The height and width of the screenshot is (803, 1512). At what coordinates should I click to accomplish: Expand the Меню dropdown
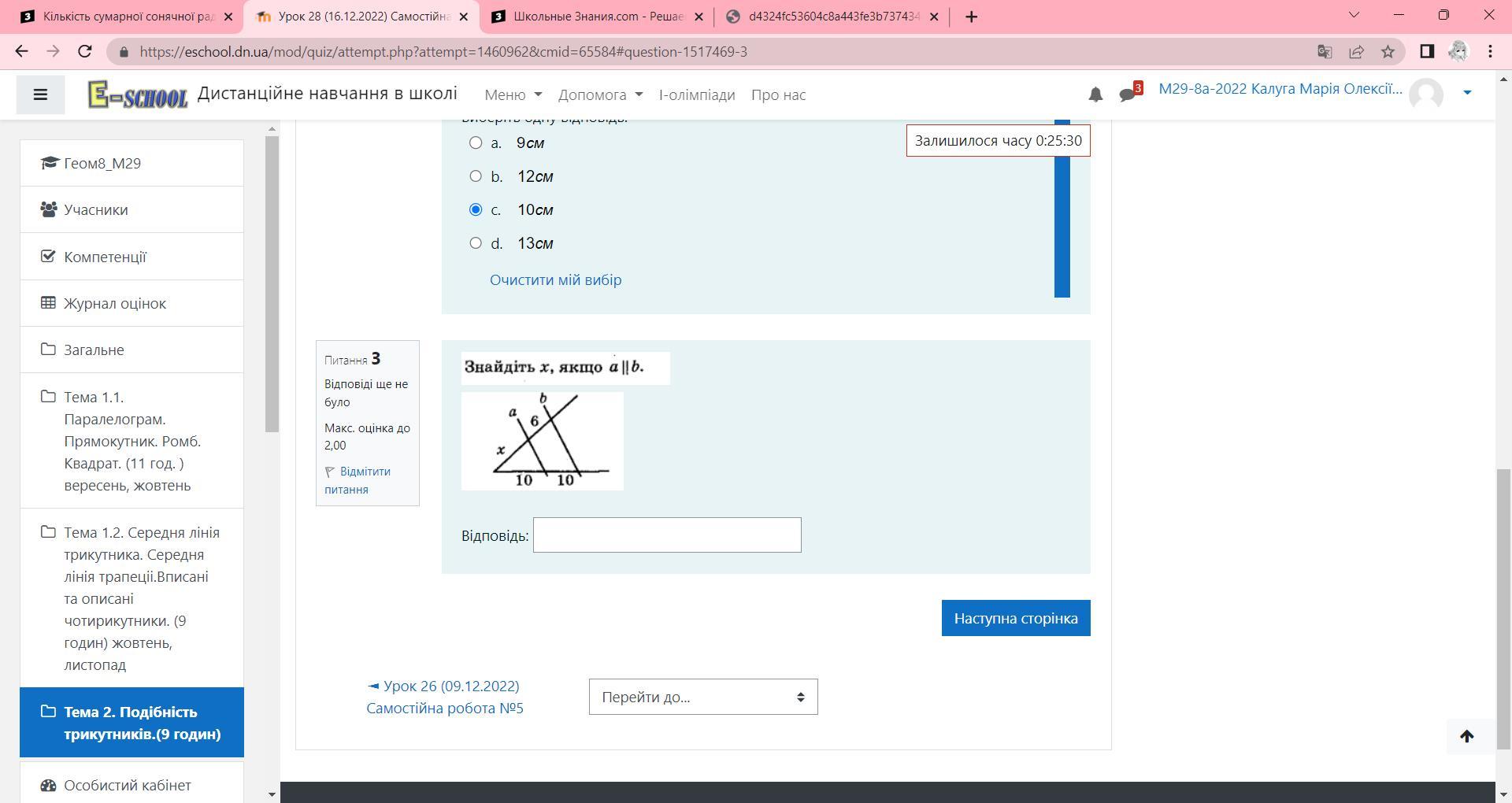click(x=513, y=94)
